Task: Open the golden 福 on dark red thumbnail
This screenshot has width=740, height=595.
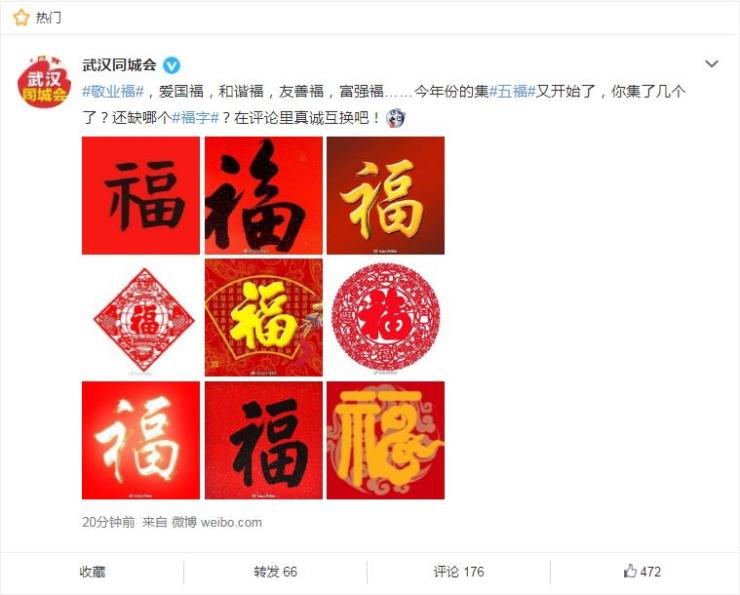Action: click(386, 195)
